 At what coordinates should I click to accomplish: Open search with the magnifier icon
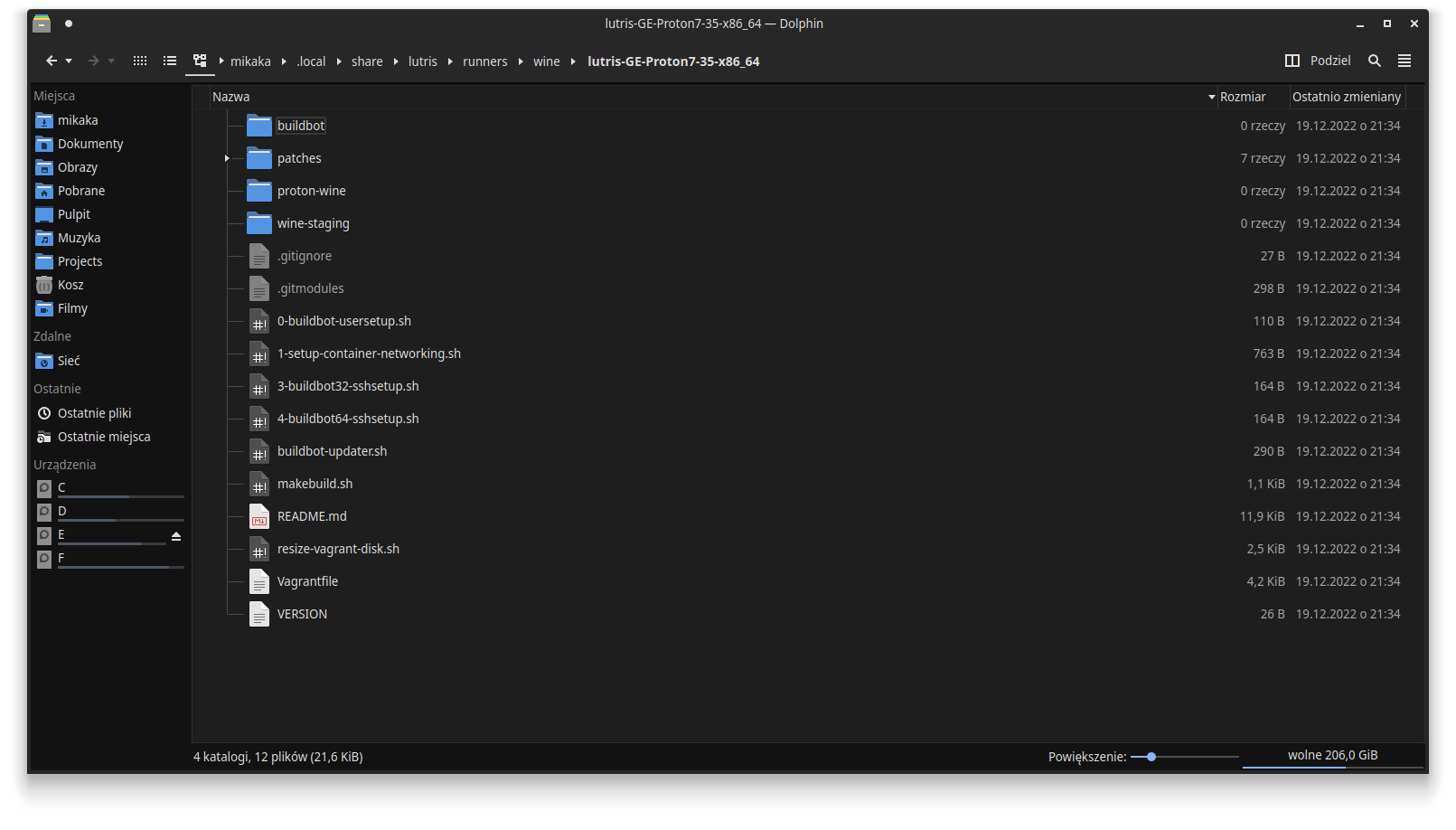pos(1375,61)
